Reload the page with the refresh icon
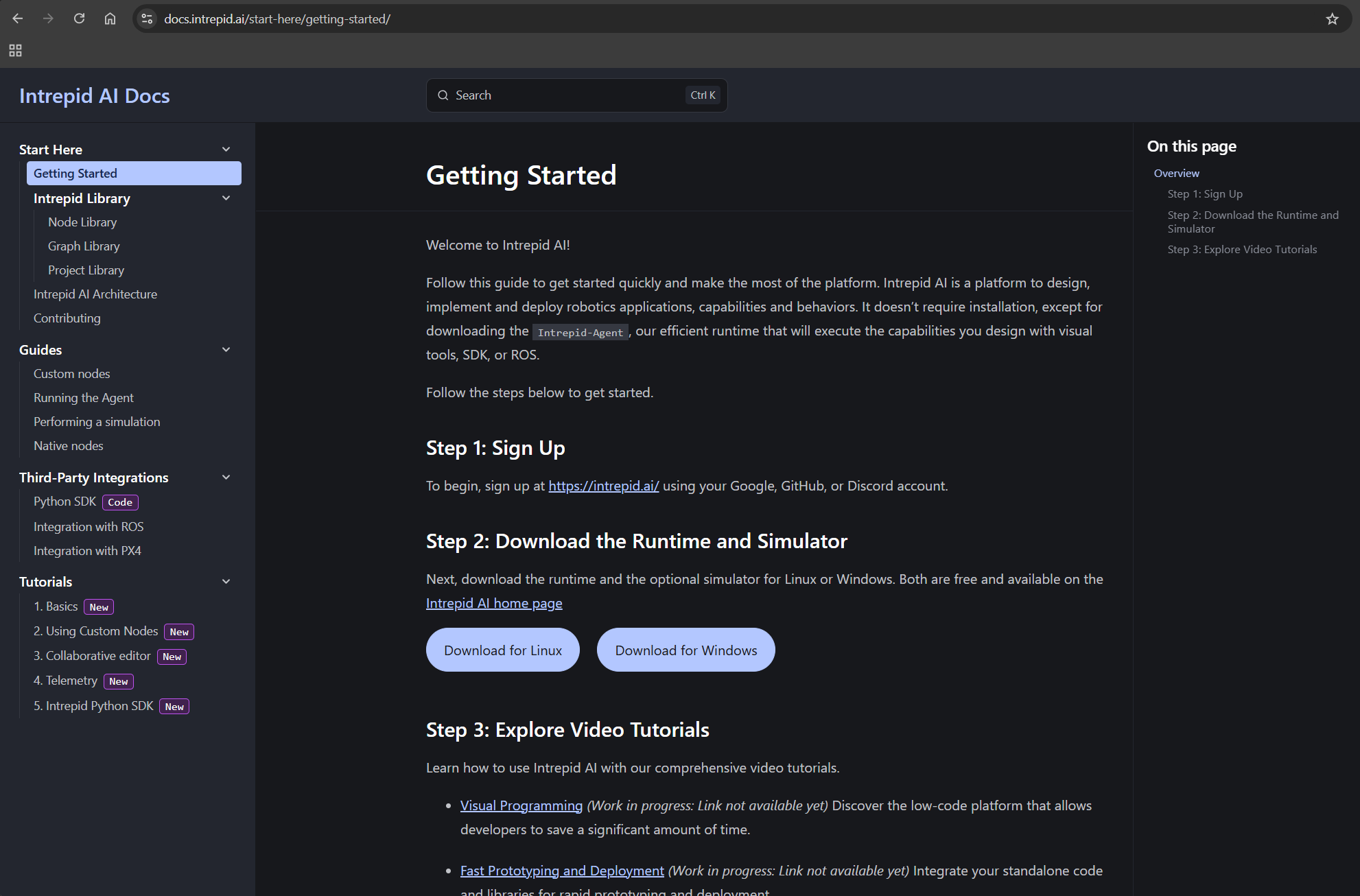The image size is (1360, 896). pyautogui.click(x=79, y=19)
